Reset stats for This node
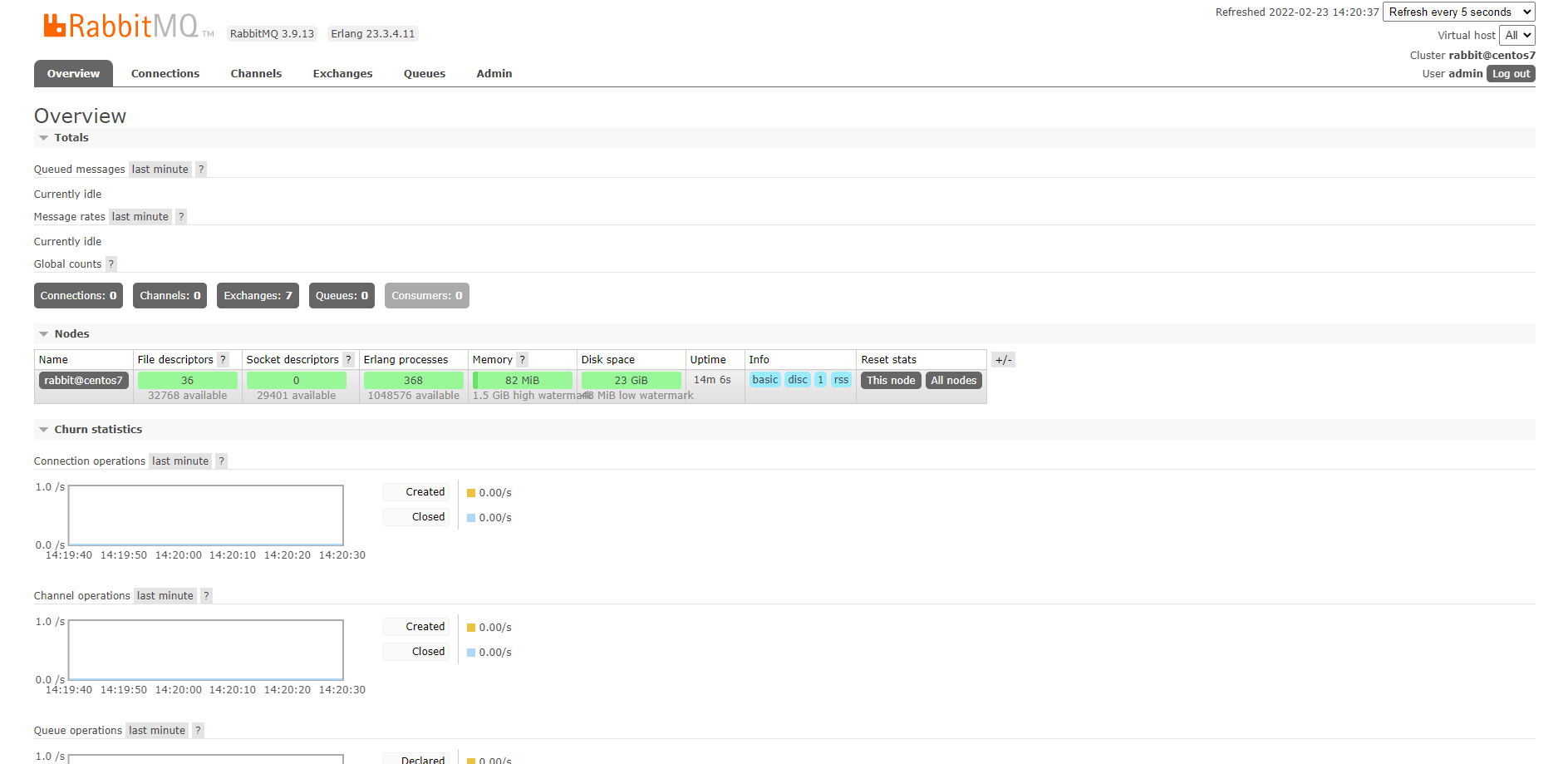 click(890, 381)
